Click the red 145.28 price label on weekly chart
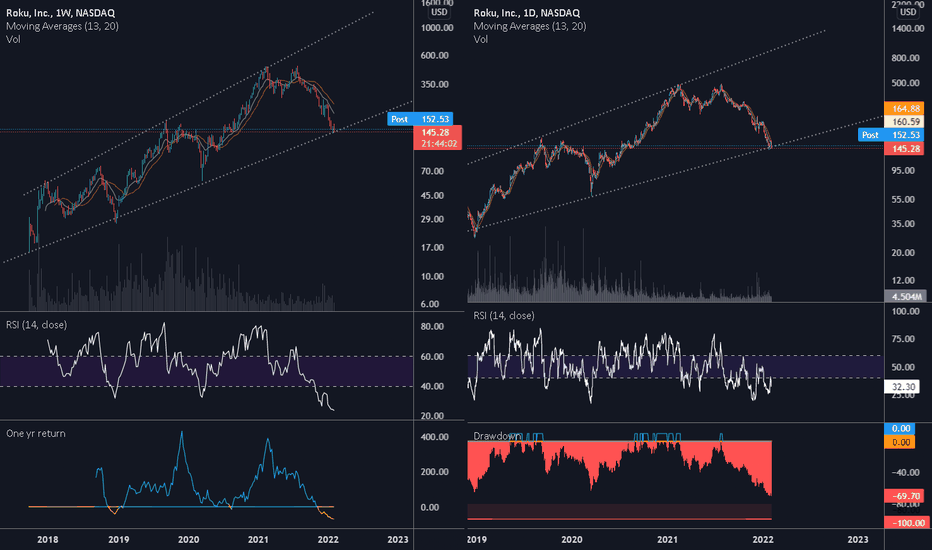Viewport: 932px width, 550px height. (437, 138)
